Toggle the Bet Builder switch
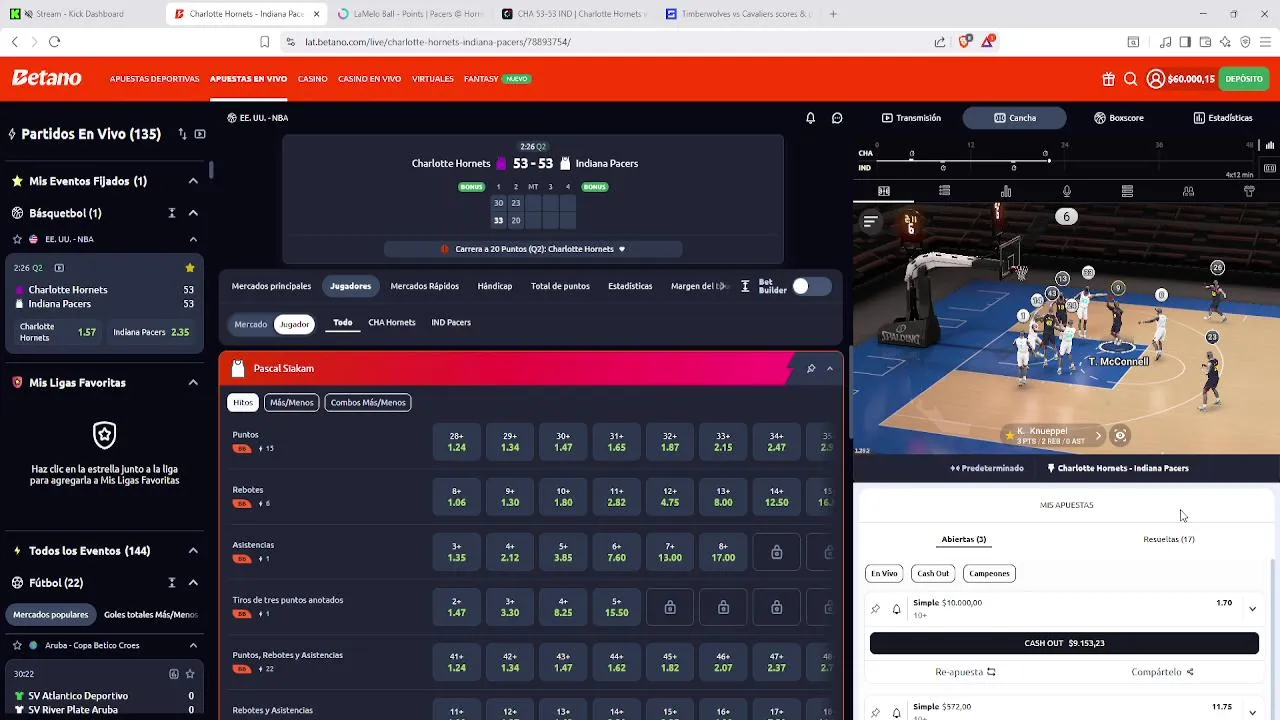1280x720 pixels. click(x=811, y=287)
